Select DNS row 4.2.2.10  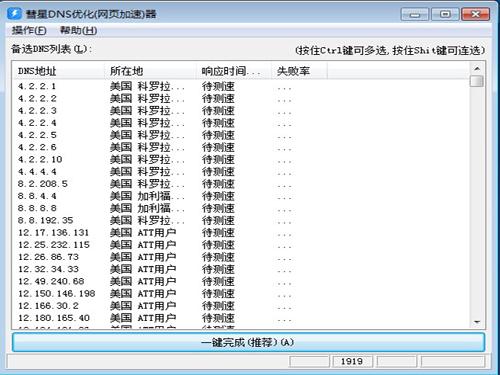(x=241, y=159)
